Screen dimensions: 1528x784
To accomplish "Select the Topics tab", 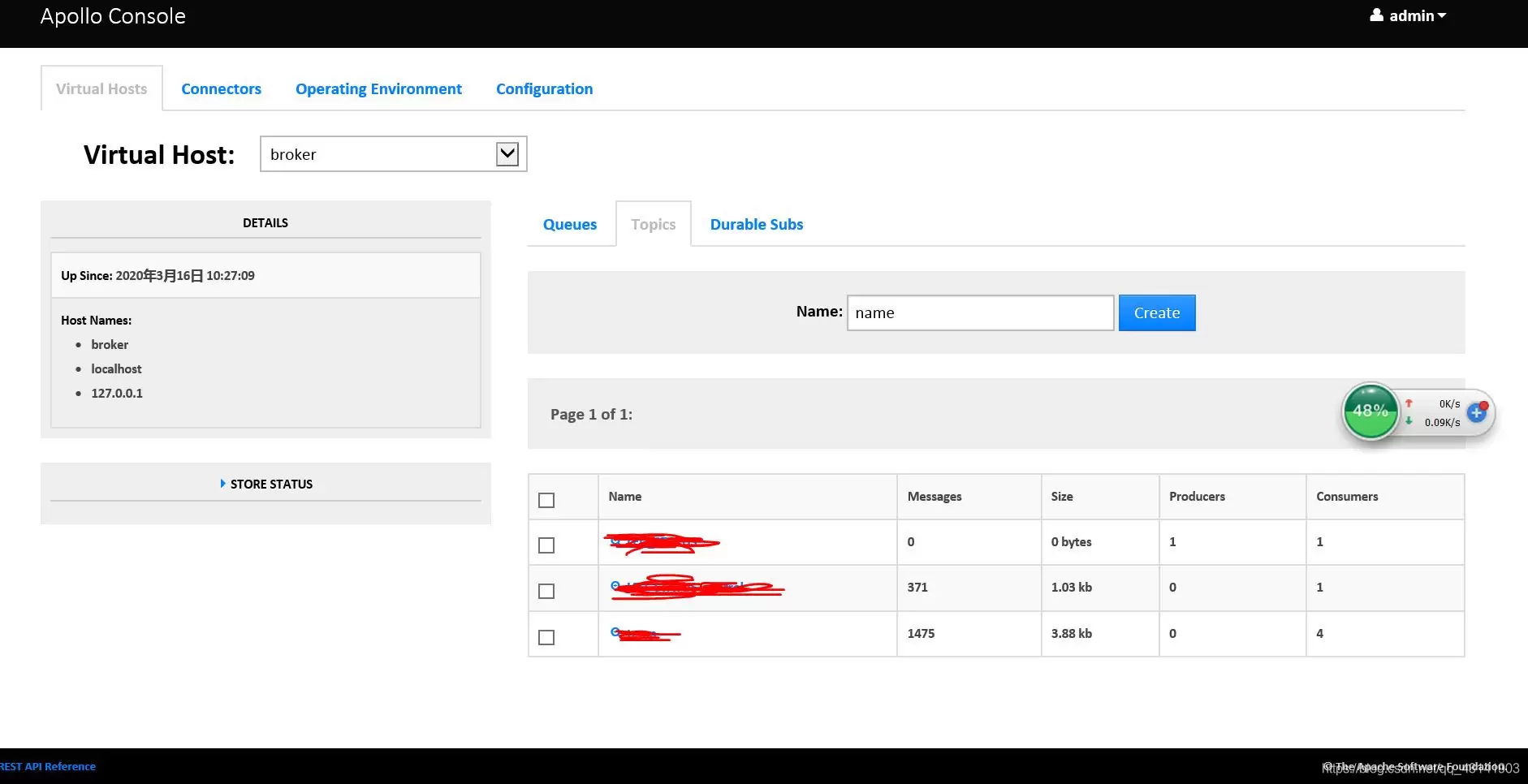I will [x=654, y=224].
